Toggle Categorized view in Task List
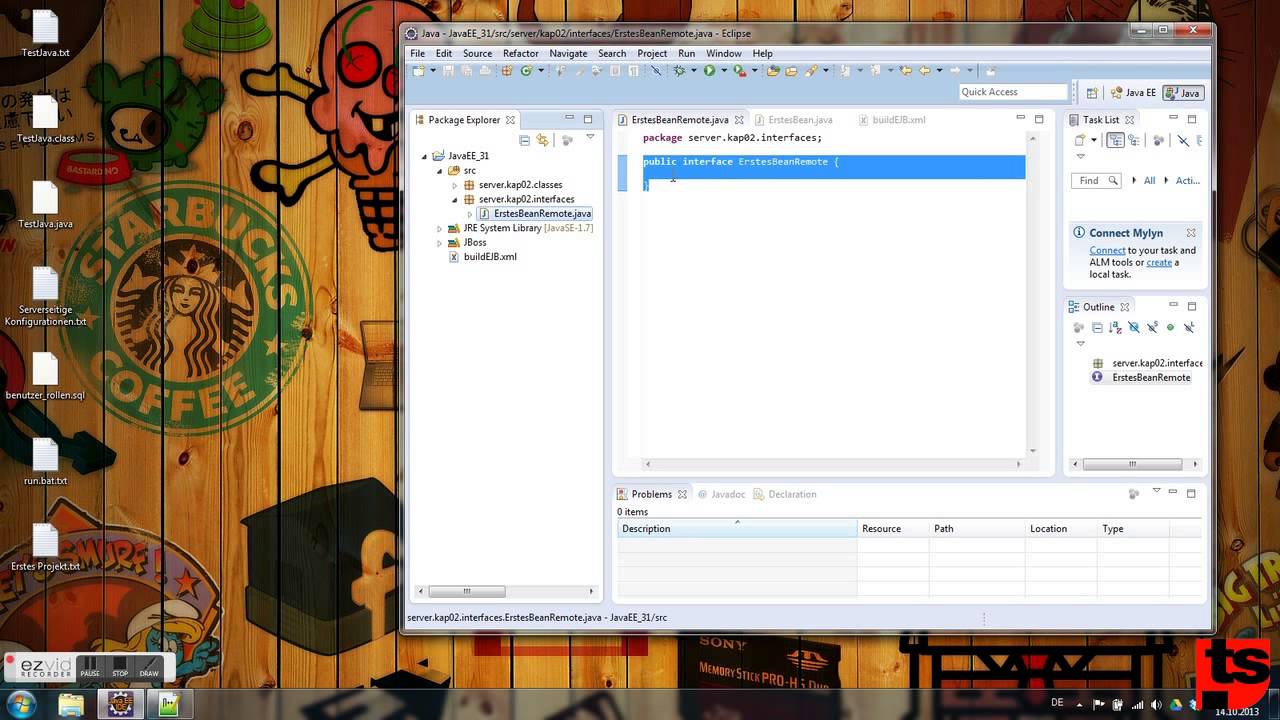Viewport: 1280px width, 720px height. coord(1115,140)
